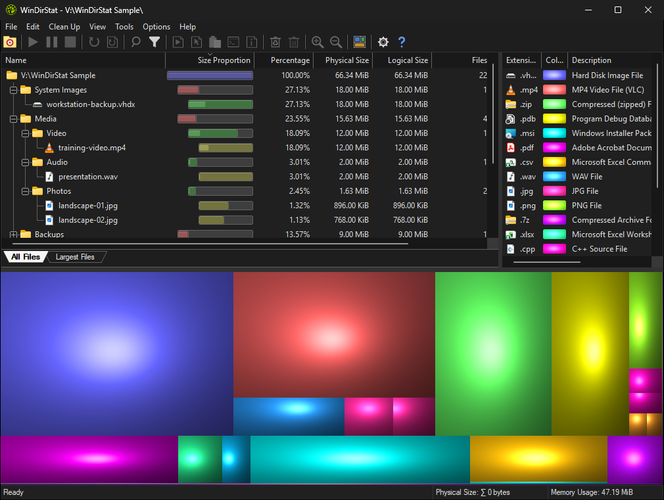Click the .msi installer icon in extension list
Screen dimensions: 664x500
[x=511, y=133]
